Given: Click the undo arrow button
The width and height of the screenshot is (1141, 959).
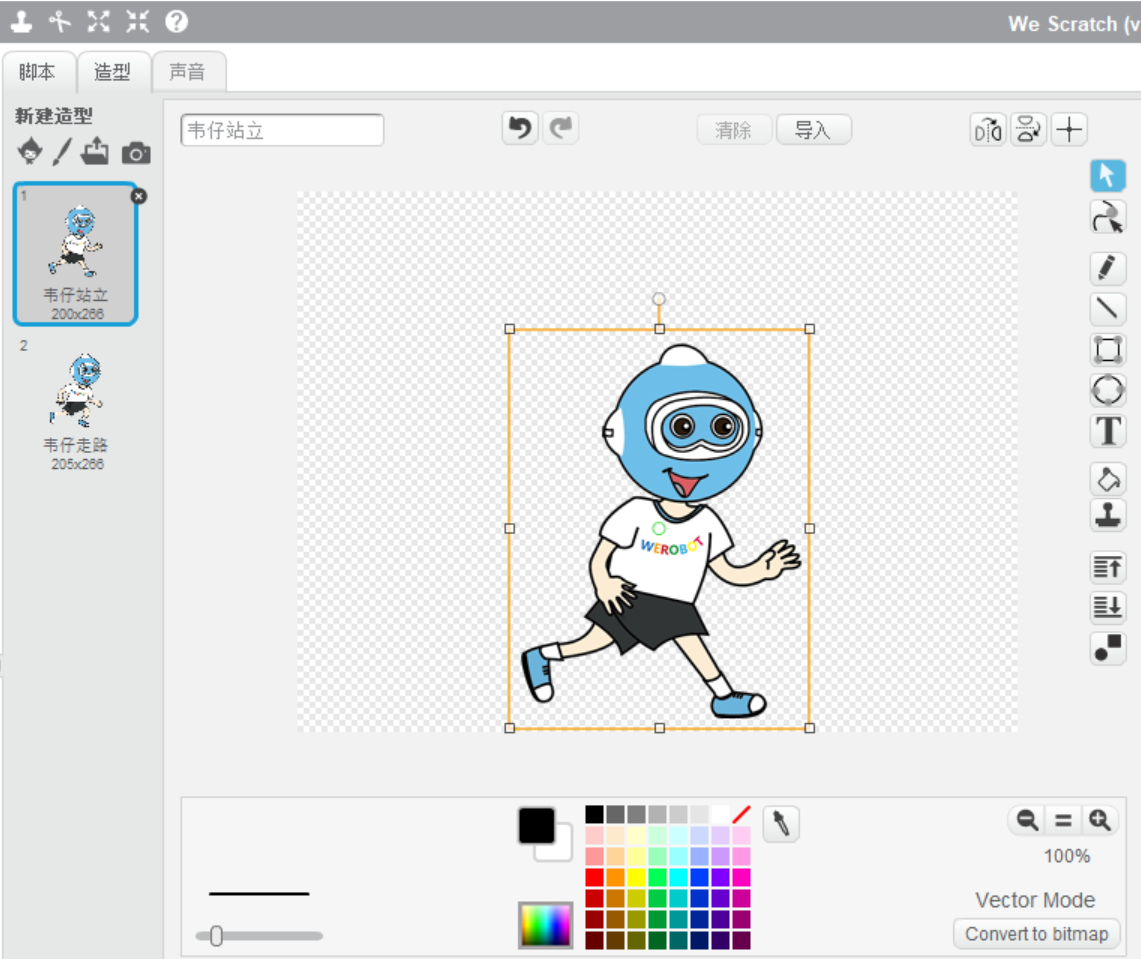Looking at the screenshot, I should (x=520, y=129).
